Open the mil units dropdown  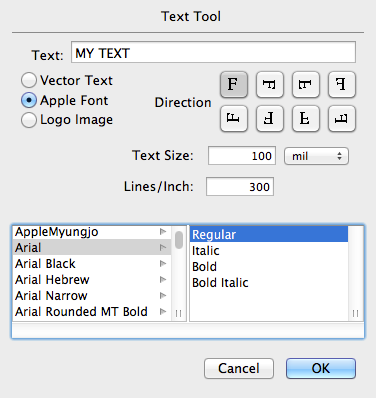(x=316, y=156)
